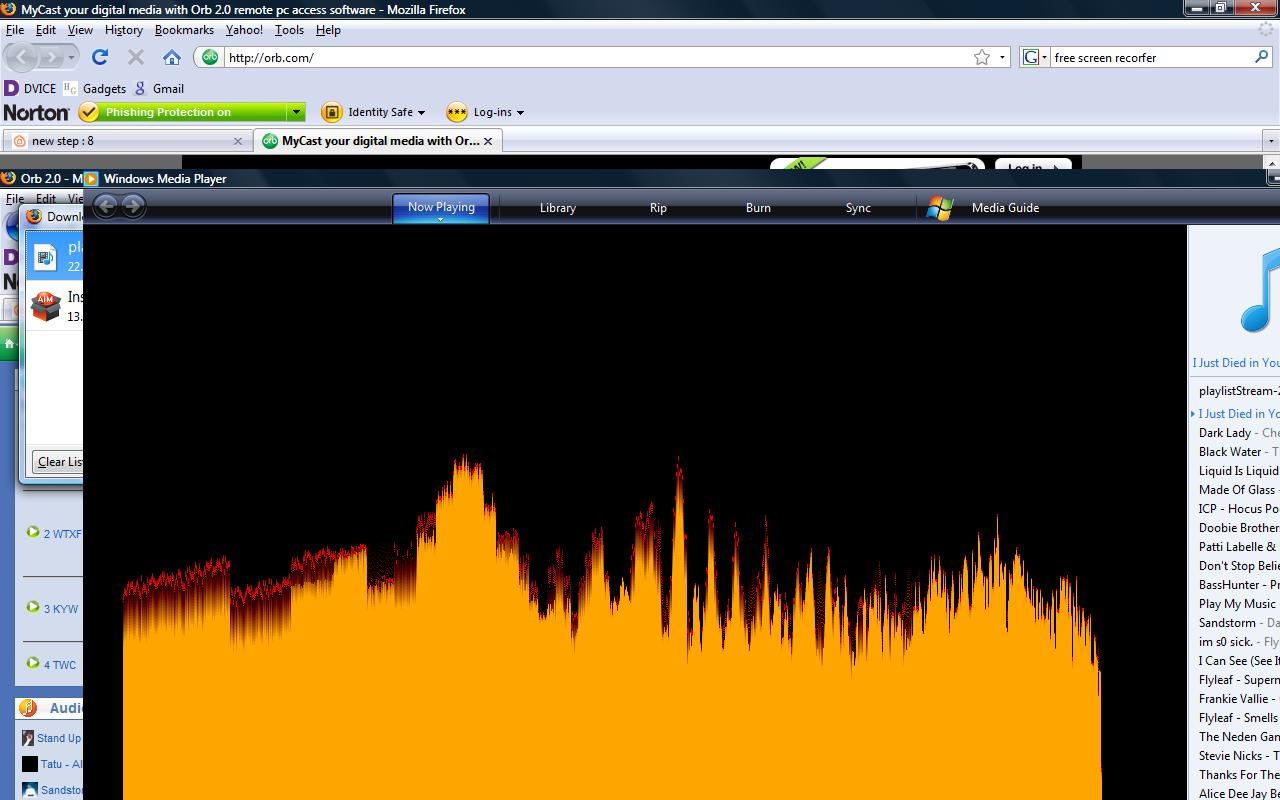
Task: Select the AIM installer in Downloads
Action: click(x=54, y=306)
